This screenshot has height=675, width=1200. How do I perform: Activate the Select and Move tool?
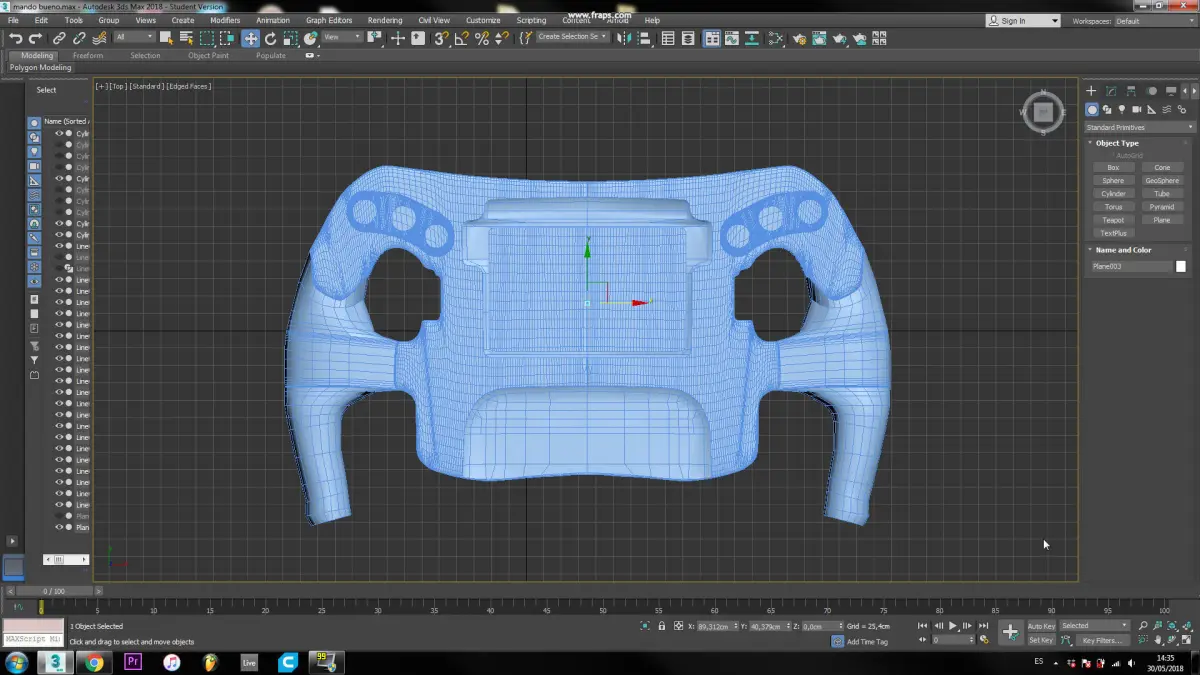[x=250, y=38]
